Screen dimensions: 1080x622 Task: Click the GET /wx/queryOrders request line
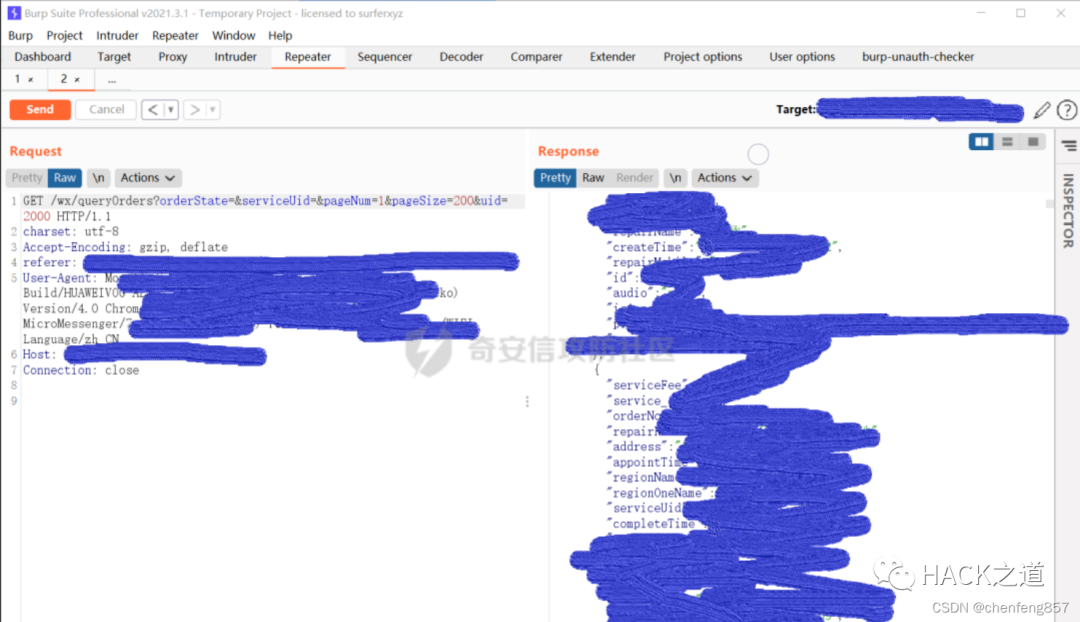point(265,208)
